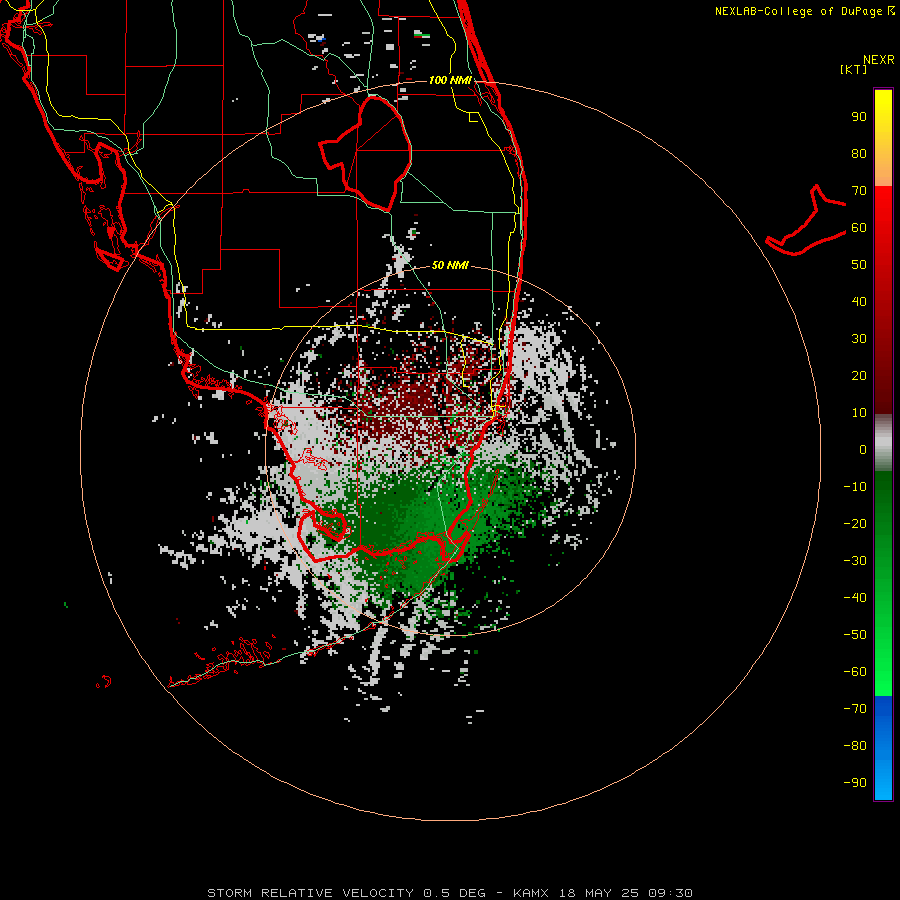The width and height of the screenshot is (900, 900).
Task: Click the [KT] units label
Action: pos(853,69)
